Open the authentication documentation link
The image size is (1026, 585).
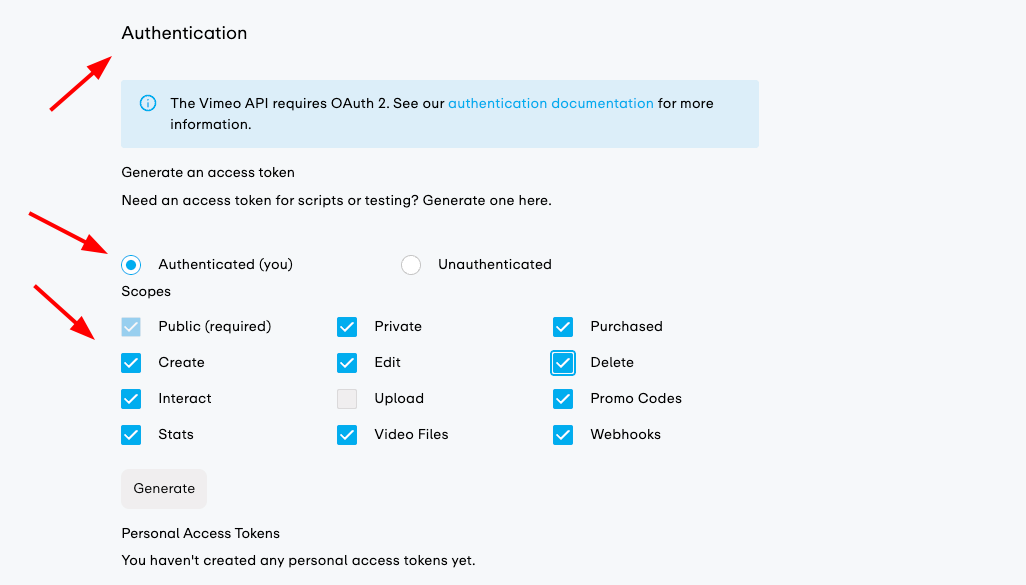(x=550, y=103)
